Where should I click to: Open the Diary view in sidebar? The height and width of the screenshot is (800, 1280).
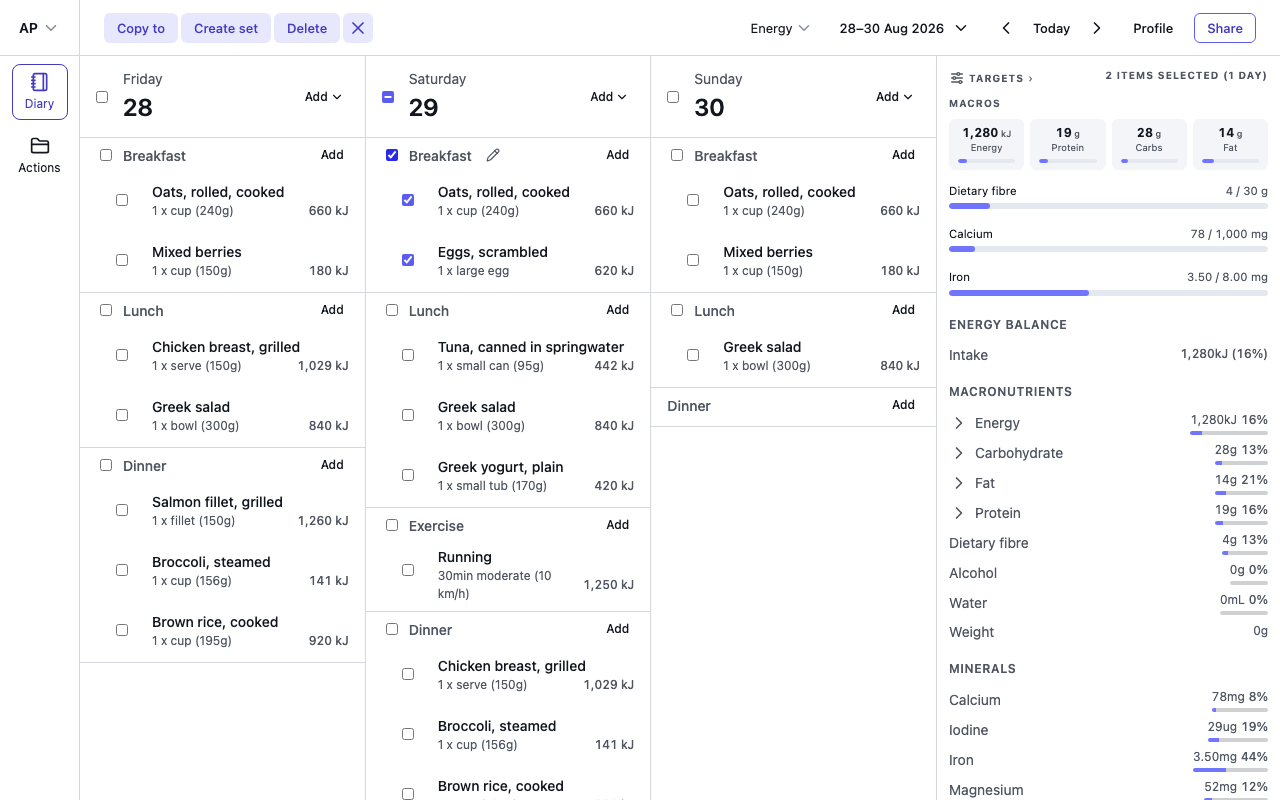coord(40,92)
